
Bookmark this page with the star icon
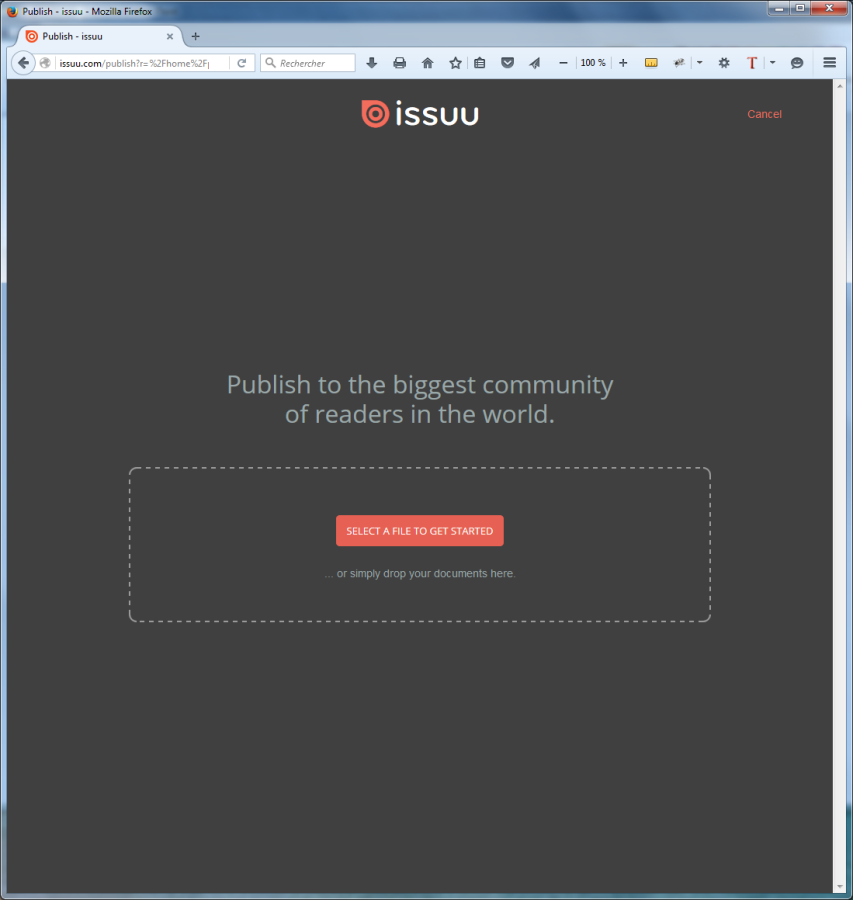455,63
